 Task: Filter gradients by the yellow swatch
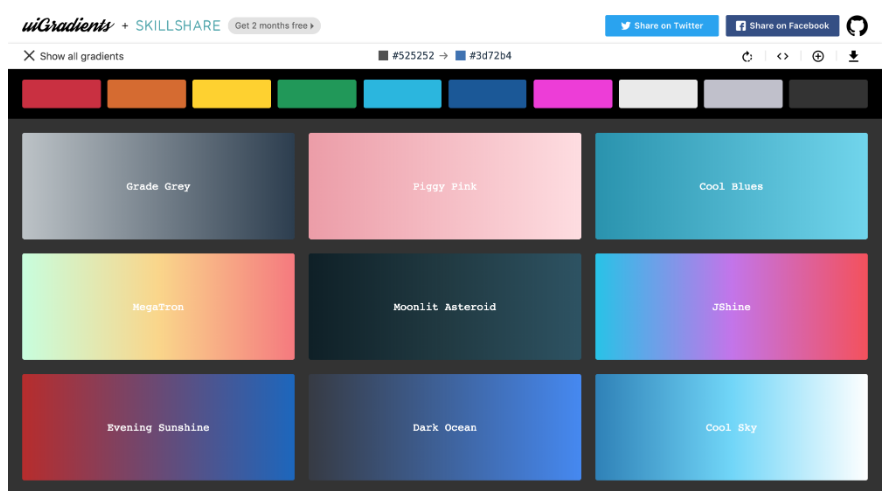click(x=231, y=94)
